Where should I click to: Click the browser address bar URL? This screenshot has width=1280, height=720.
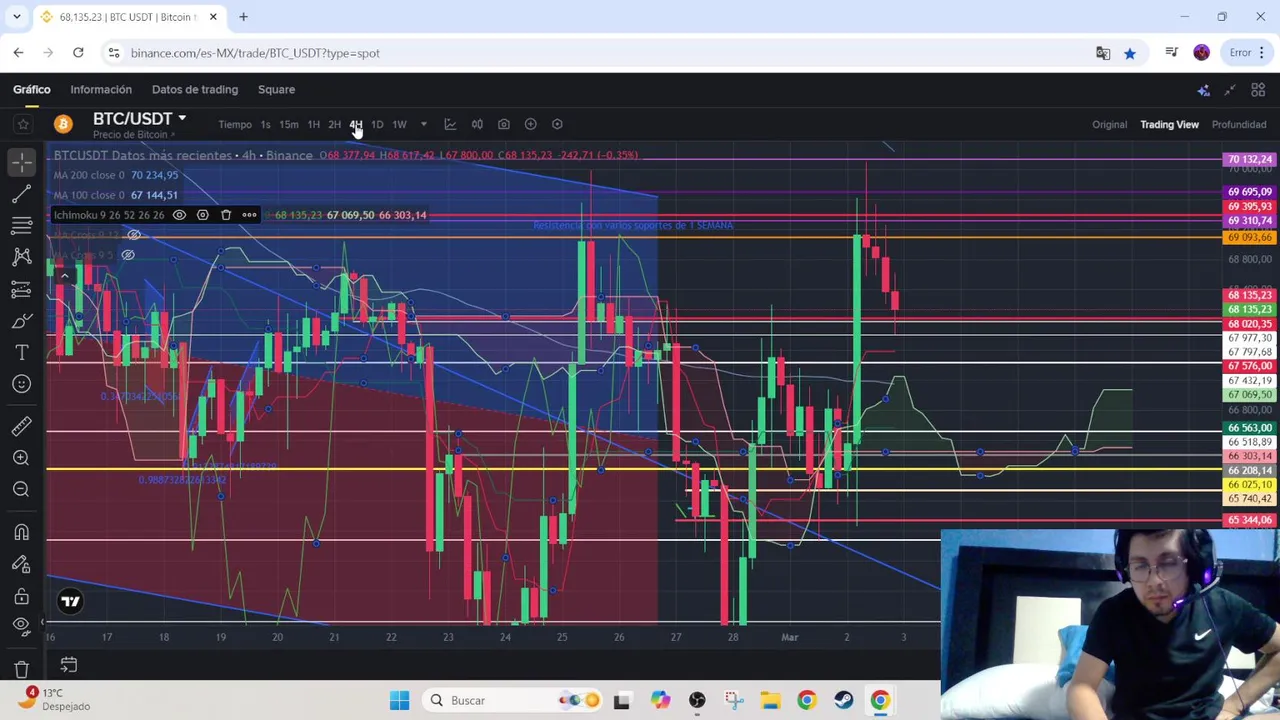[255, 53]
